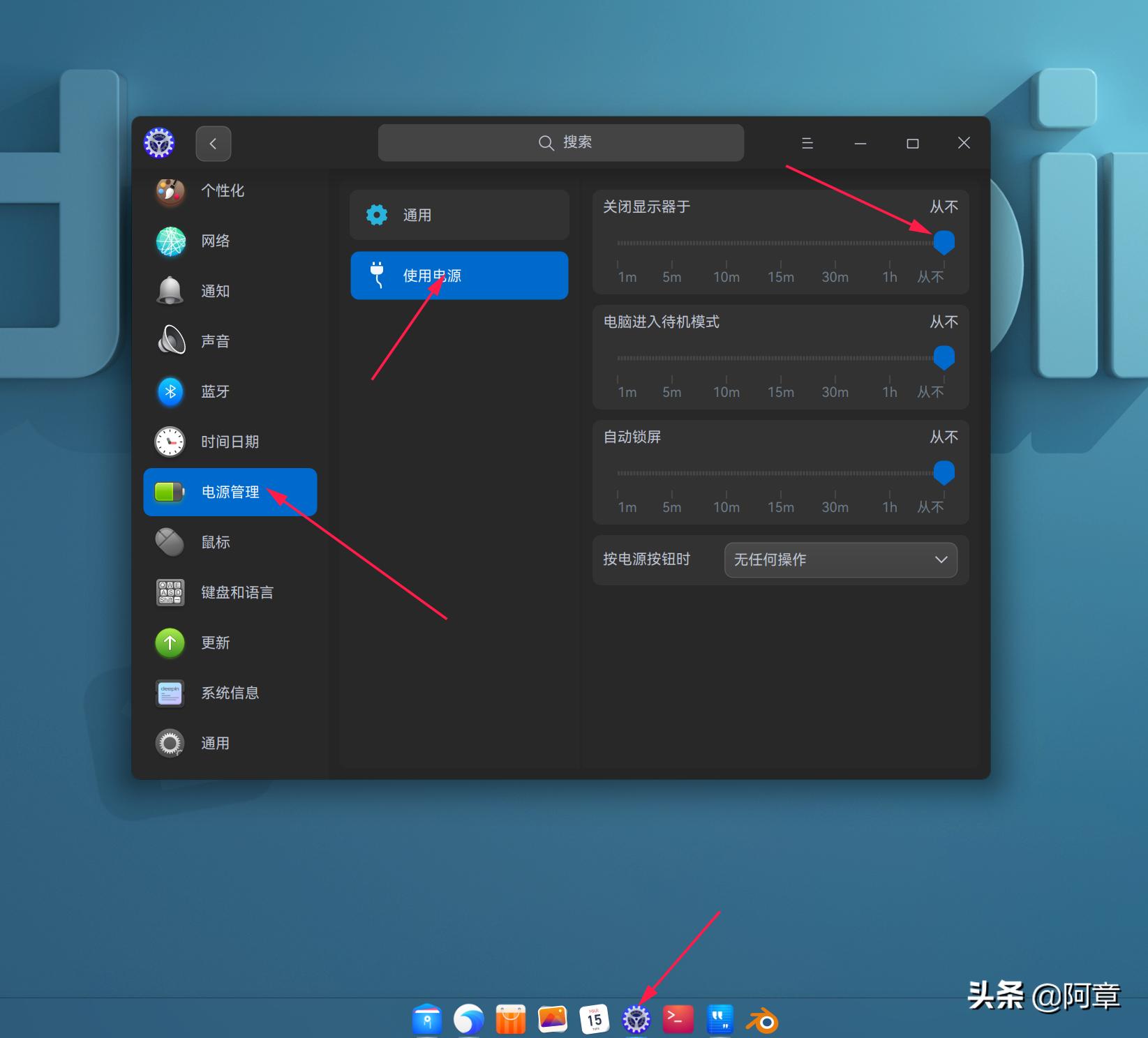
Task: Open Time and Date settings
Action: [x=229, y=442]
